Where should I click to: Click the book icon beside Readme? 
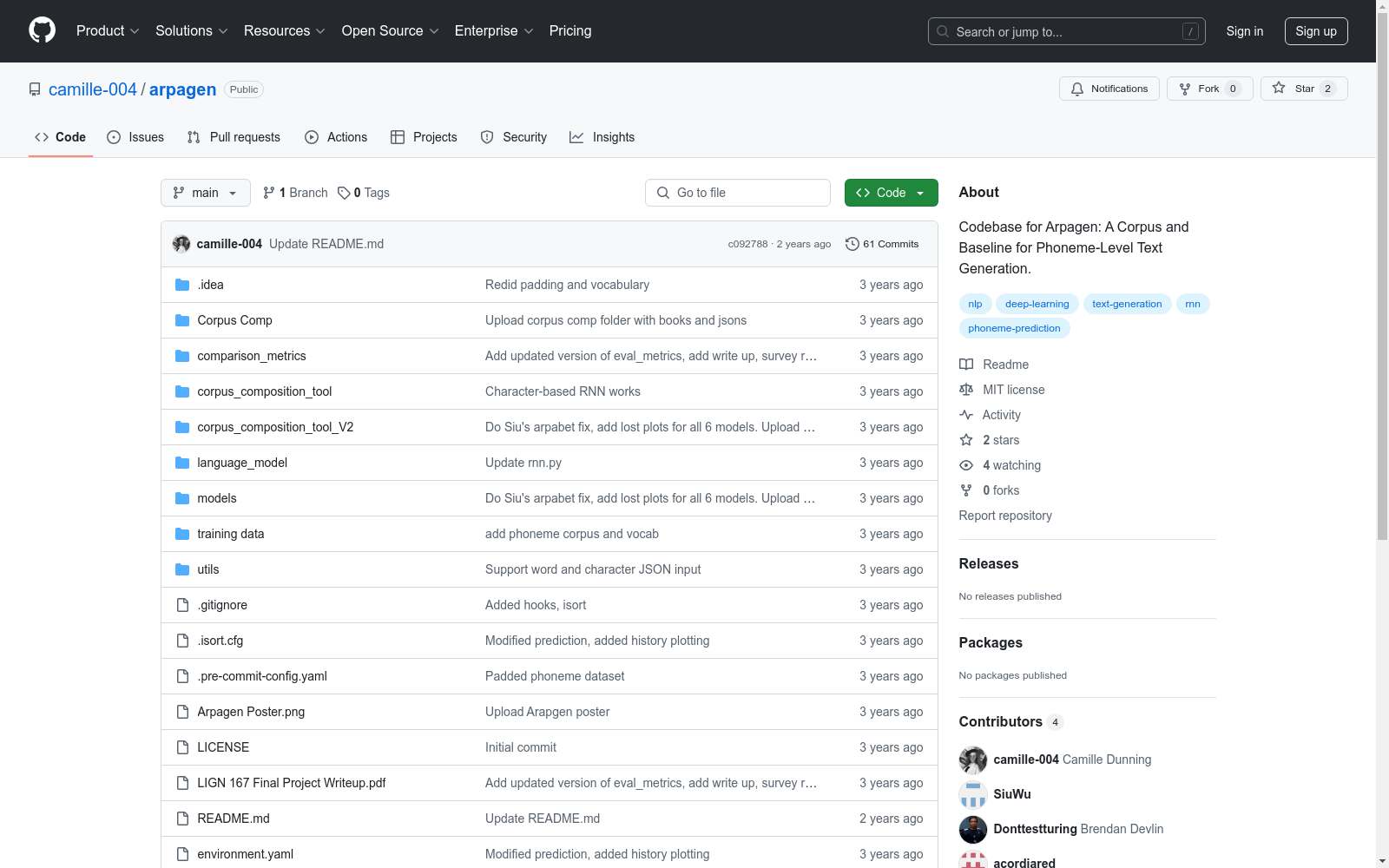click(x=966, y=365)
